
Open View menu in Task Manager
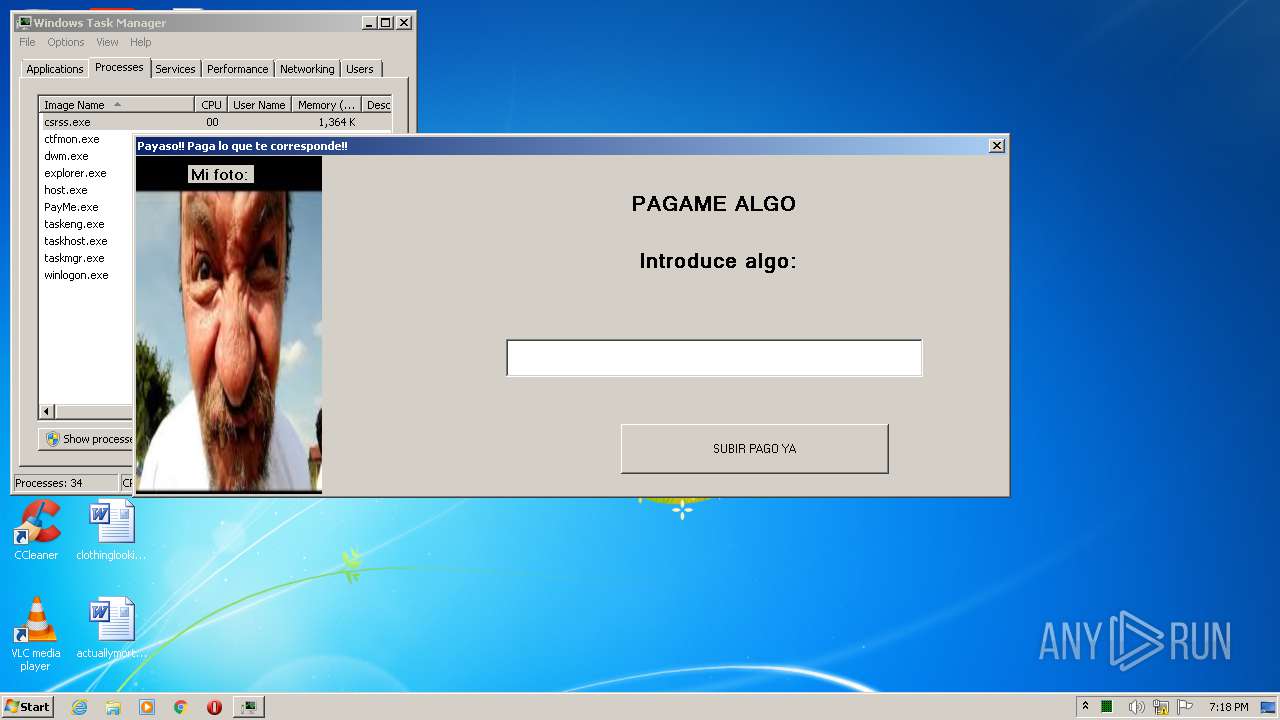[x=107, y=42]
